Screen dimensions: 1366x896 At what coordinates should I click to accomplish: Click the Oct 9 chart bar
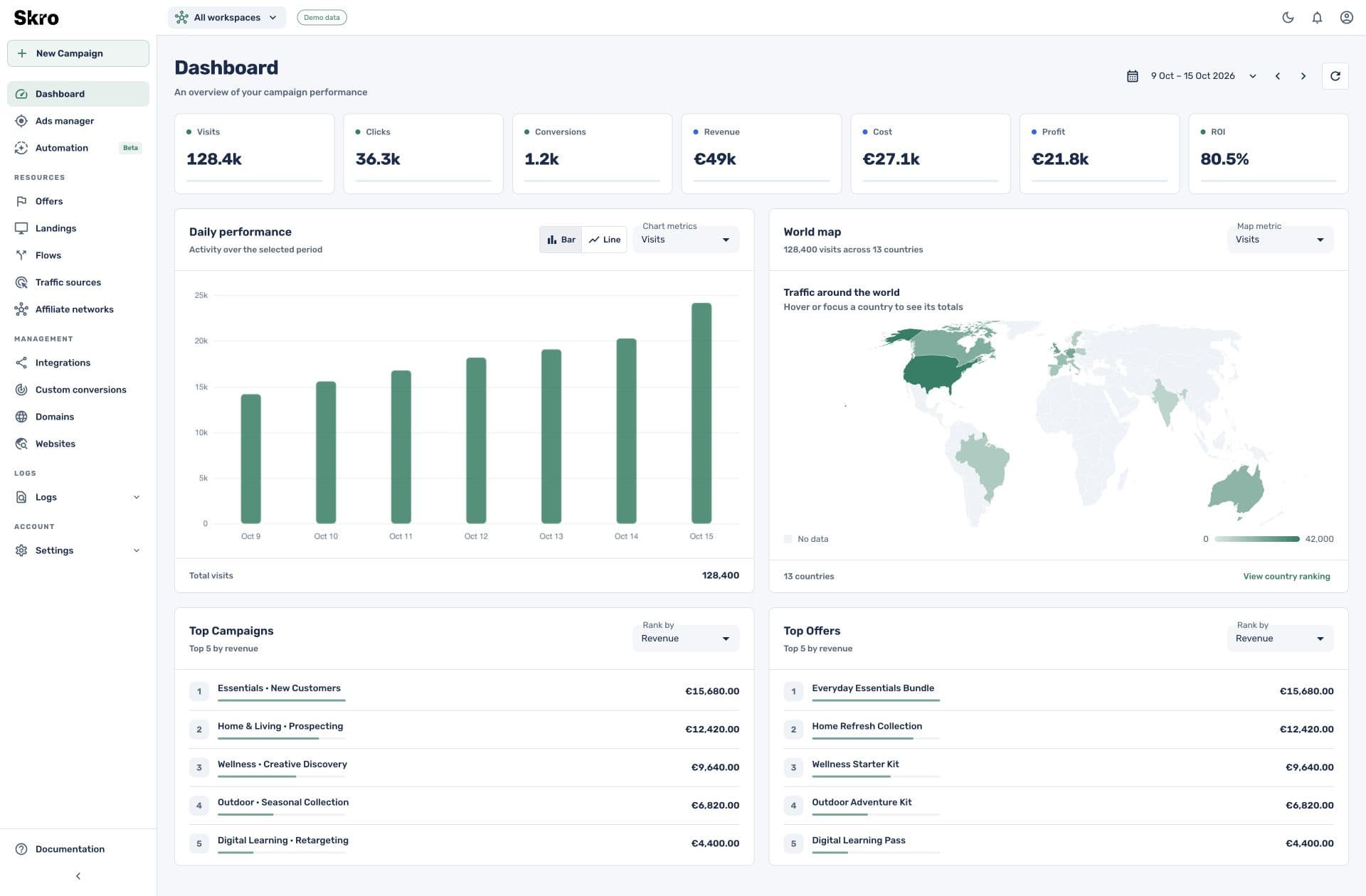(250, 459)
